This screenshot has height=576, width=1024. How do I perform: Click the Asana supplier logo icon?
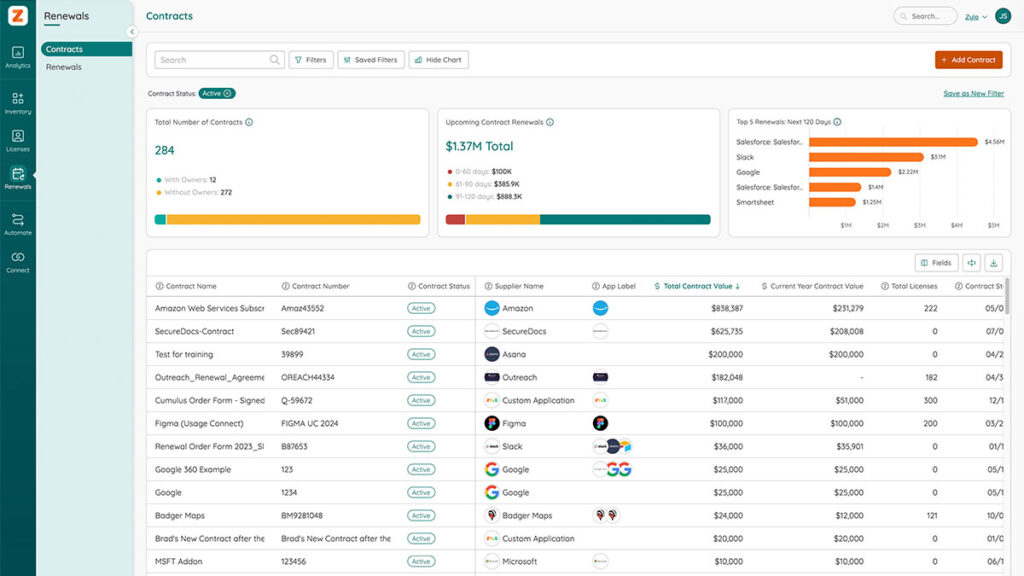[492, 354]
